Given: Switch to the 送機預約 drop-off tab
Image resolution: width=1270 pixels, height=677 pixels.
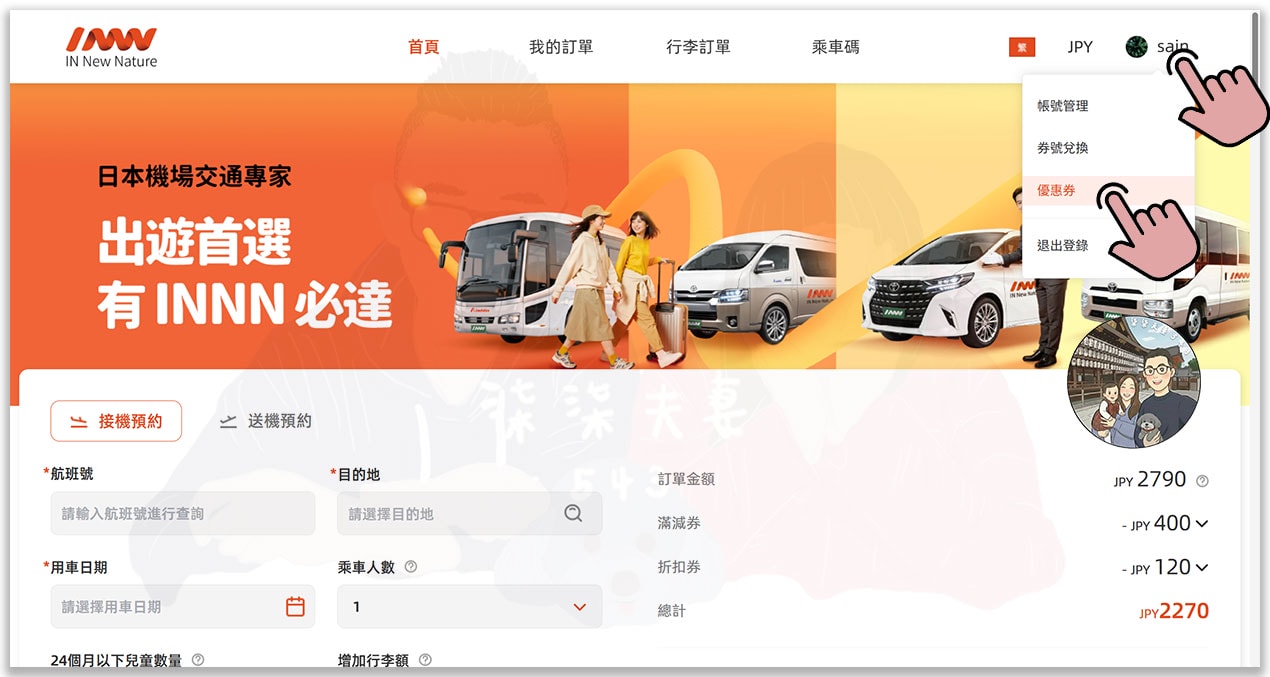Looking at the screenshot, I should (x=266, y=421).
